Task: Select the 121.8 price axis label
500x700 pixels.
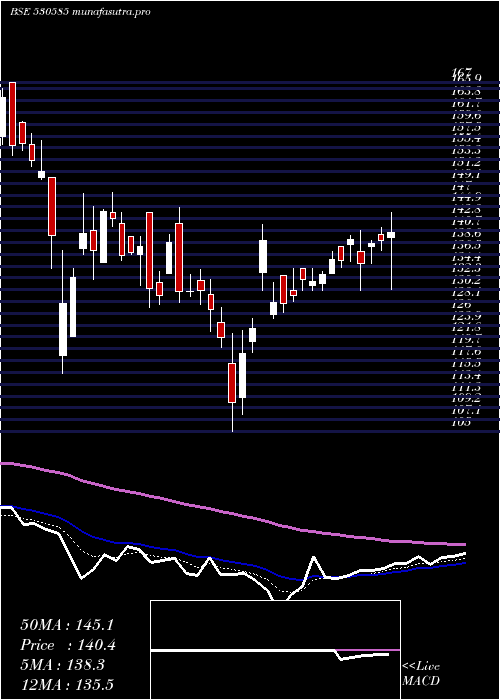Action: (x=466, y=328)
